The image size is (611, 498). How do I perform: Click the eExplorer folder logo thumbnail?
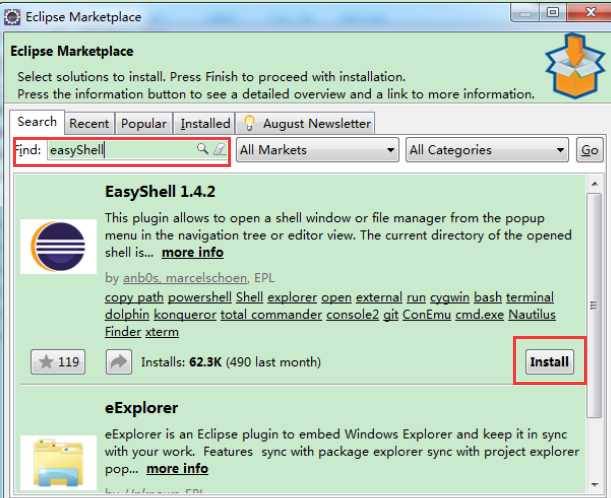coord(58,462)
